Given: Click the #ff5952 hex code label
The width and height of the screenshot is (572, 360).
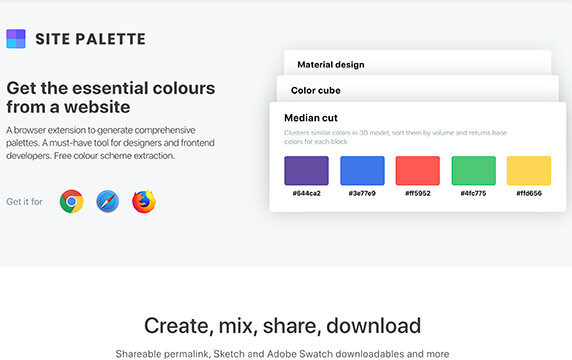Looking at the screenshot, I should pos(418,193).
